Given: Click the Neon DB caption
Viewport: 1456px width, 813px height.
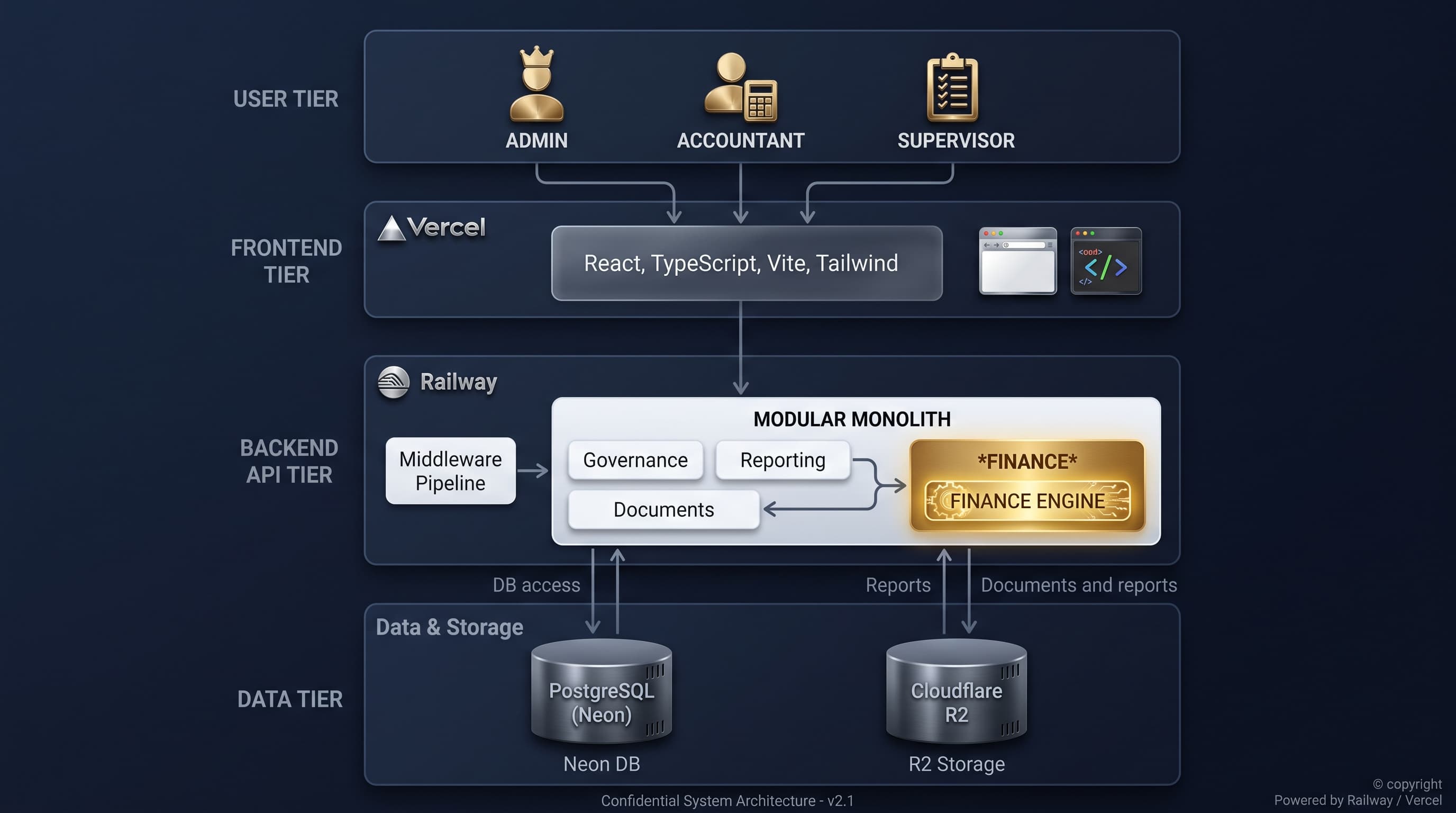Looking at the screenshot, I should pos(602,764).
